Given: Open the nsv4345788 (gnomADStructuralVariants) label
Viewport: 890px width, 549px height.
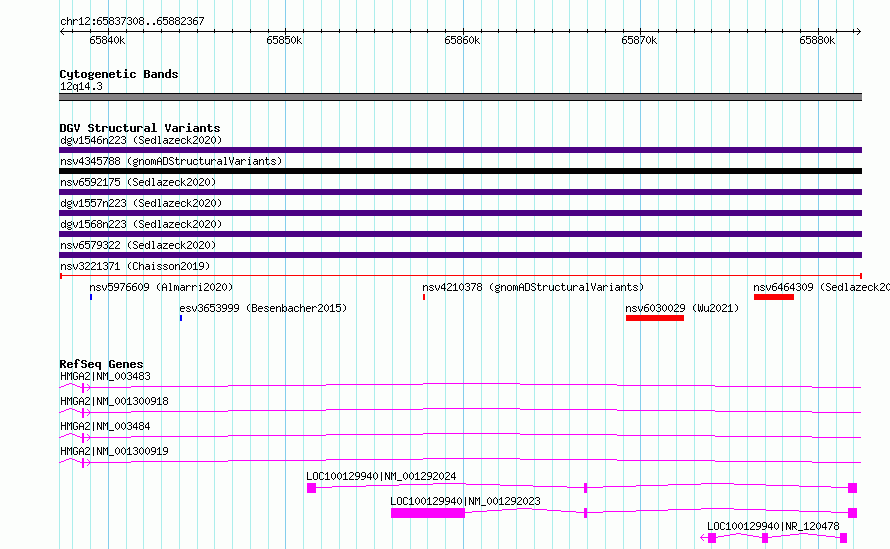Looking at the screenshot, I should (171, 161).
